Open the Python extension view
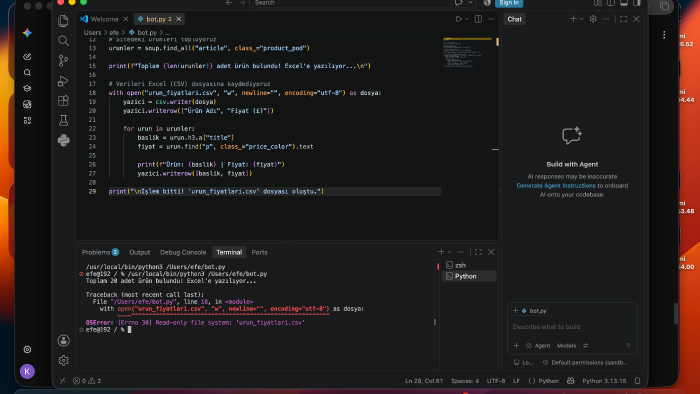Viewport: 700px width, 394px height. (x=63, y=140)
